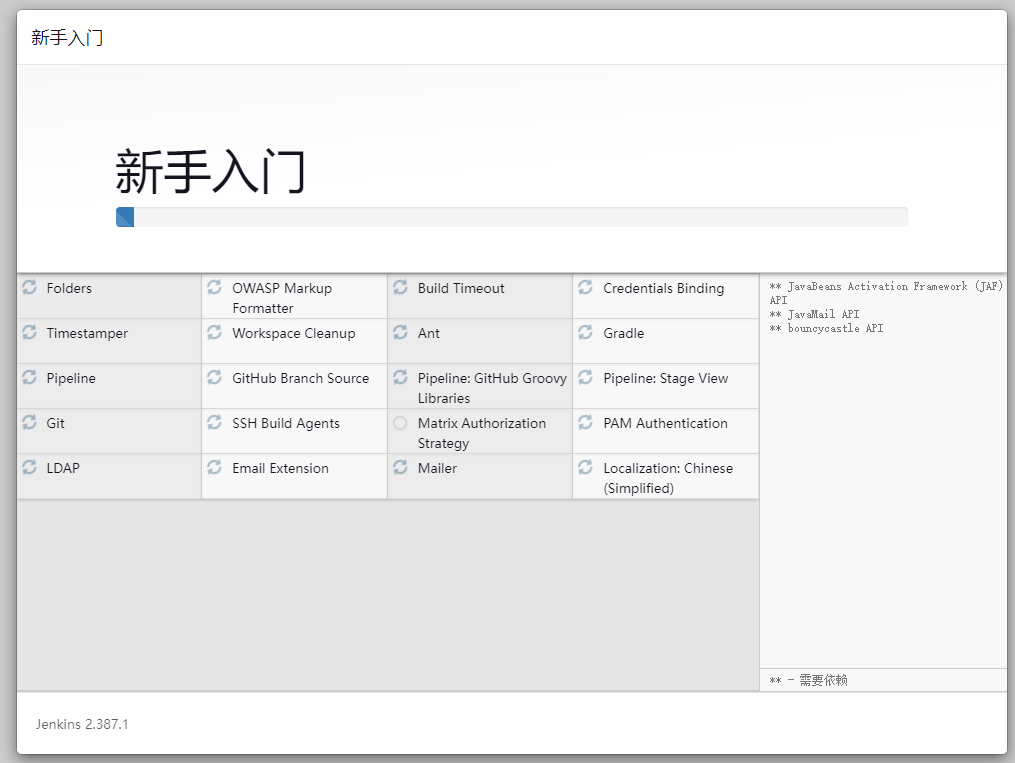Image resolution: width=1015 pixels, height=763 pixels.
Task: Click the refresh icon next to Git
Action: click(29, 423)
